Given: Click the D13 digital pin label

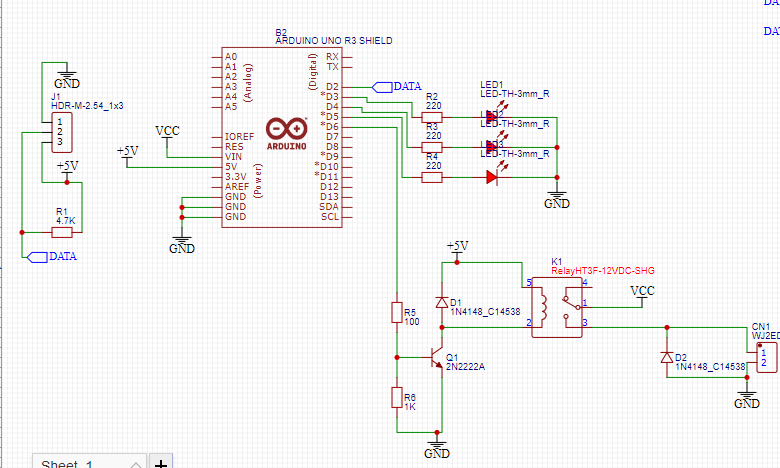Looking at the screenshot, I should [x=329, y=196].
